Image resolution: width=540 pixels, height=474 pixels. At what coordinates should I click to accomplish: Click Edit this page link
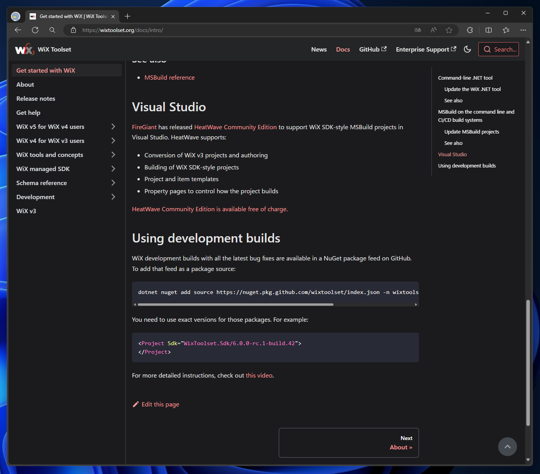160,404
